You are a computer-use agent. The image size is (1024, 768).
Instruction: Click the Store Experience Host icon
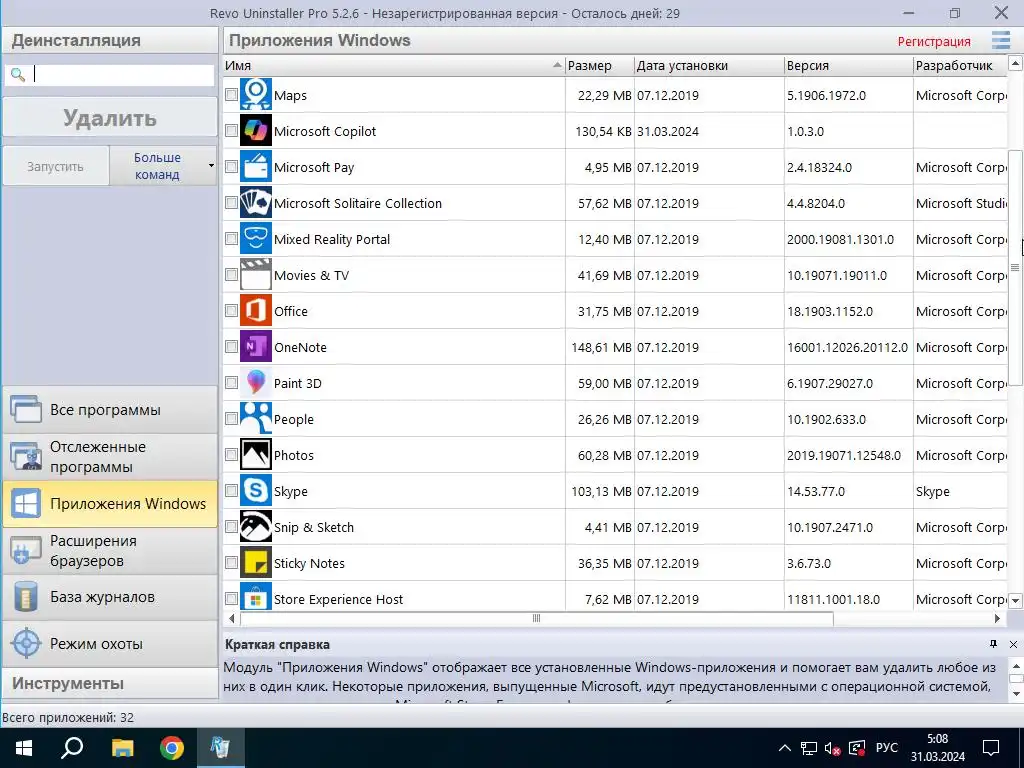click(255, 597)
